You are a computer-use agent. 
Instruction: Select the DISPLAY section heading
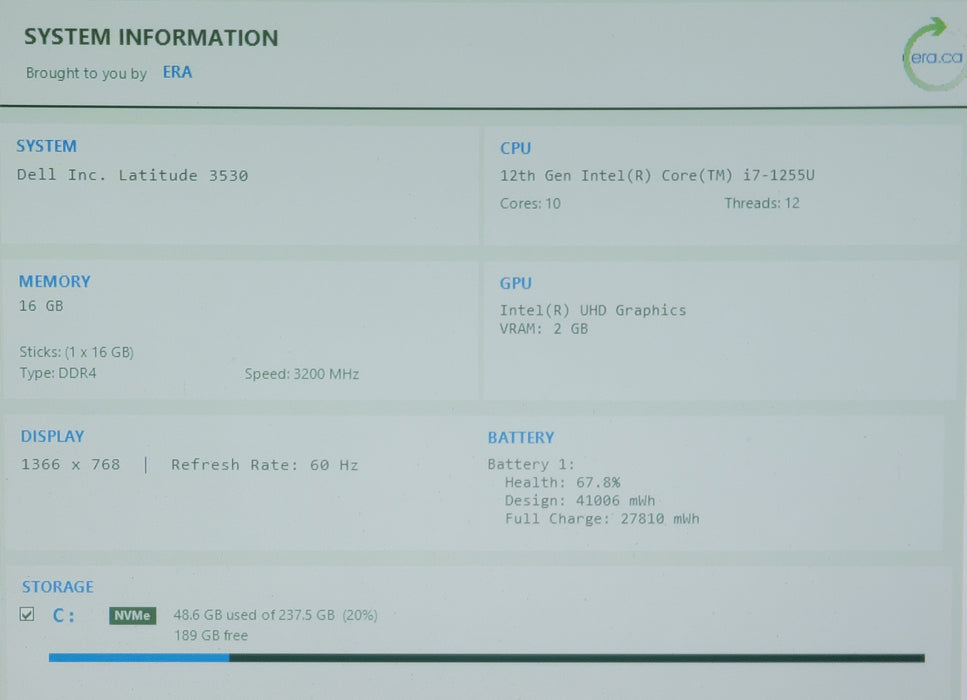pos(52,436)
